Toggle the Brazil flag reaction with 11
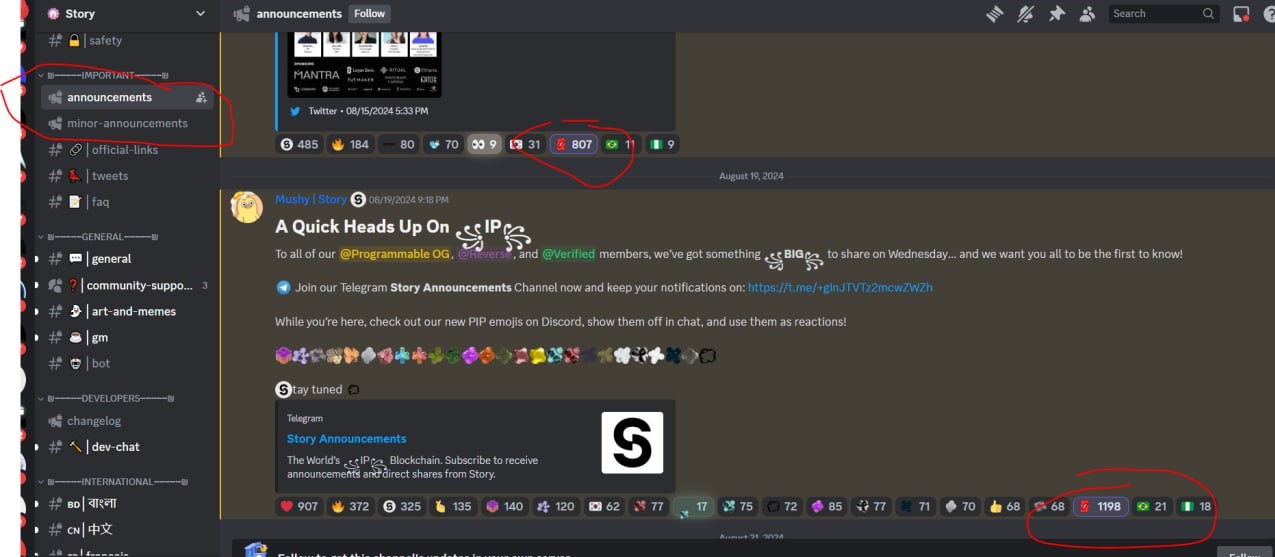Viewport: 1275px width, 557px height. point(620,144)
